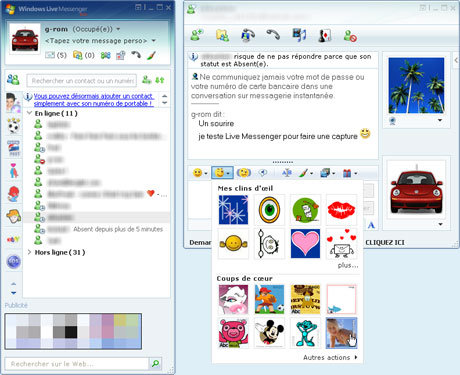The image size is (460, 375).
Task: Open Autres actions submenu
Action: [x=330, y=357]
